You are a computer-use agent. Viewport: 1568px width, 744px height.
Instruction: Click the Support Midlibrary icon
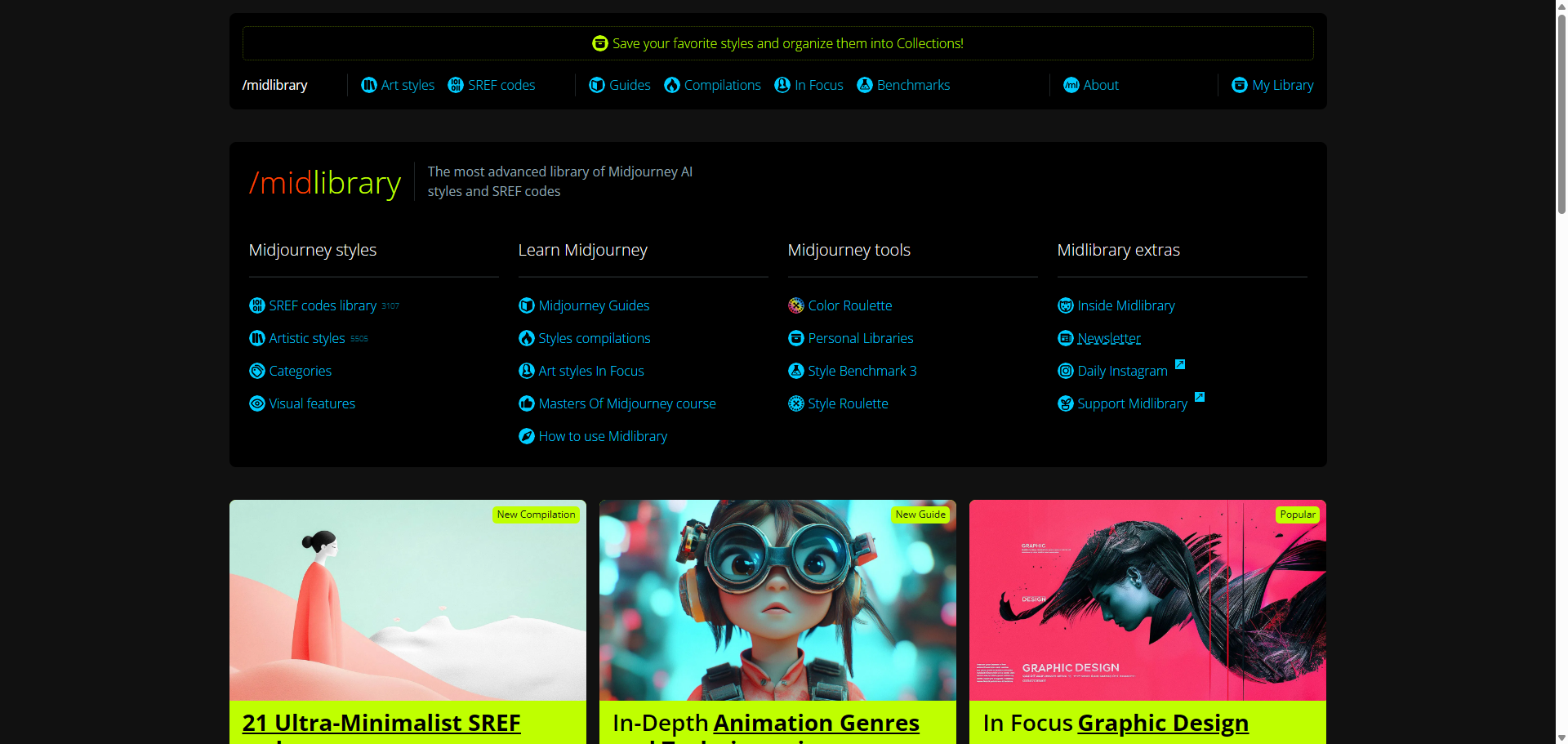[x=1066, y=403]
